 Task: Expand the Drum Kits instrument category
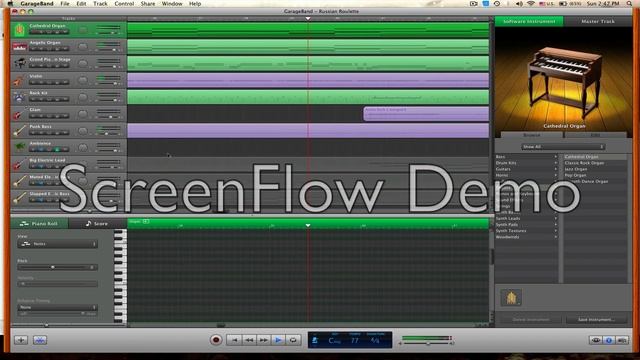(526, 163)
